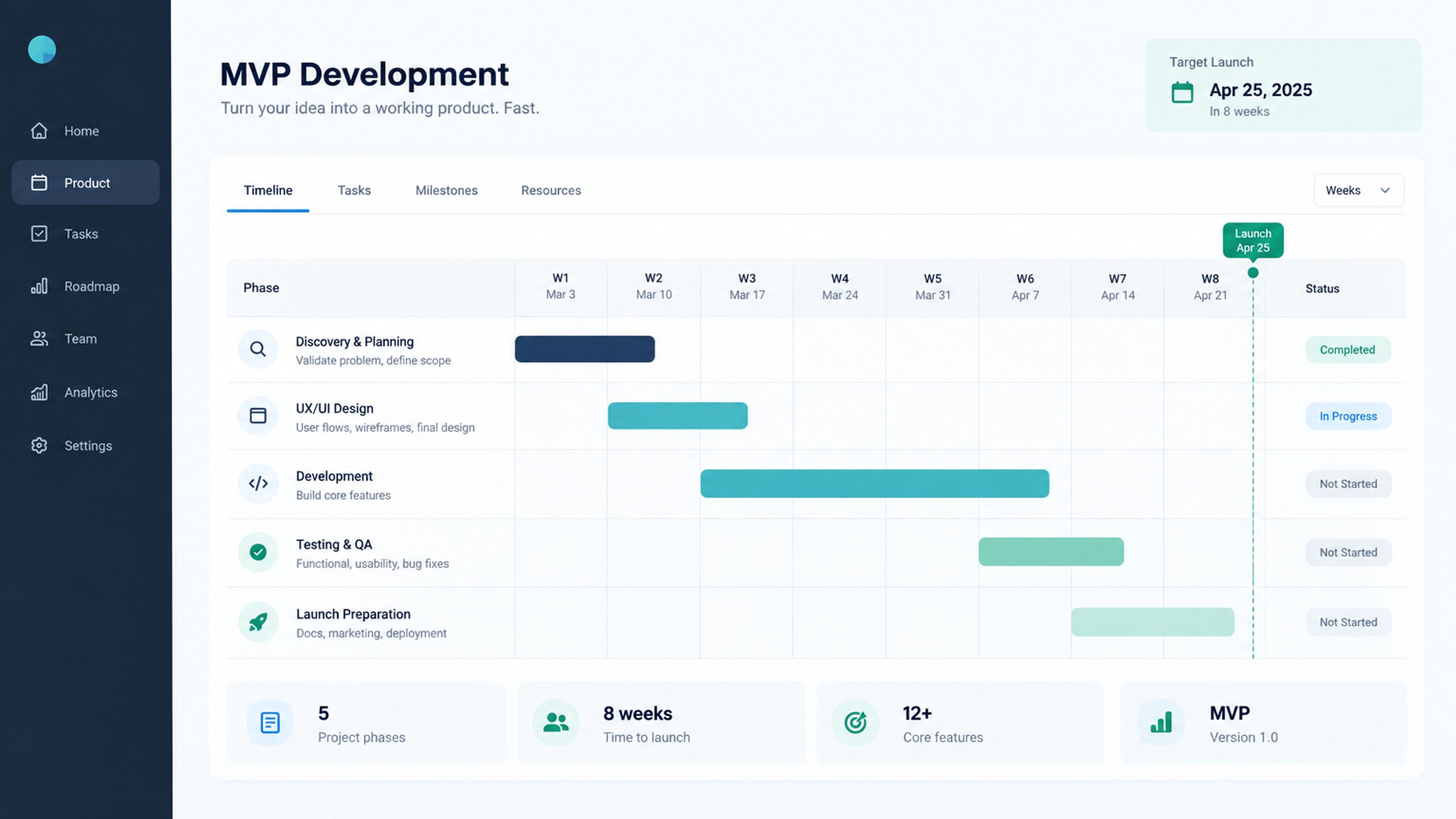Screen dimensions: 1456x819
Task: Click the Roadmap bar chart icon
Action: point(39,286)
